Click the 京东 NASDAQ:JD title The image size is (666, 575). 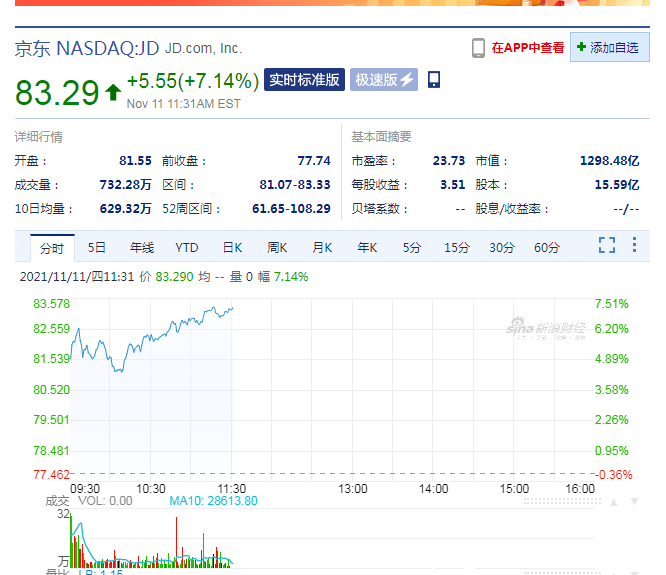click(x=87, y=48)
